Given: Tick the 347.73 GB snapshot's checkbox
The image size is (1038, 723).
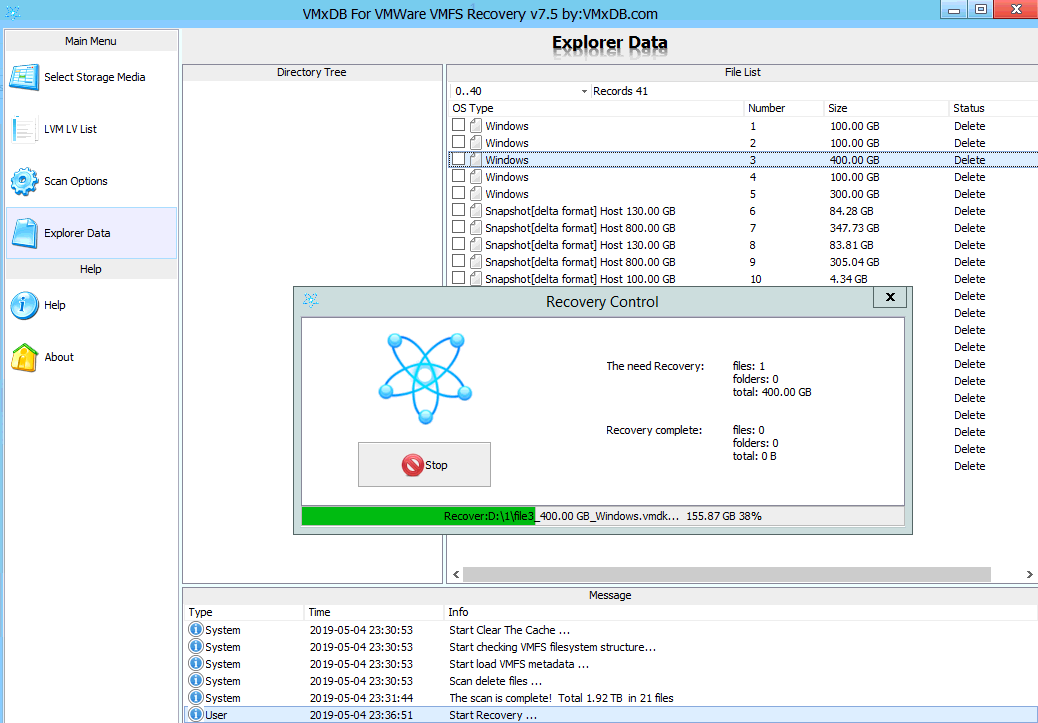Looking at the screenshot, I should click(458, 227).
